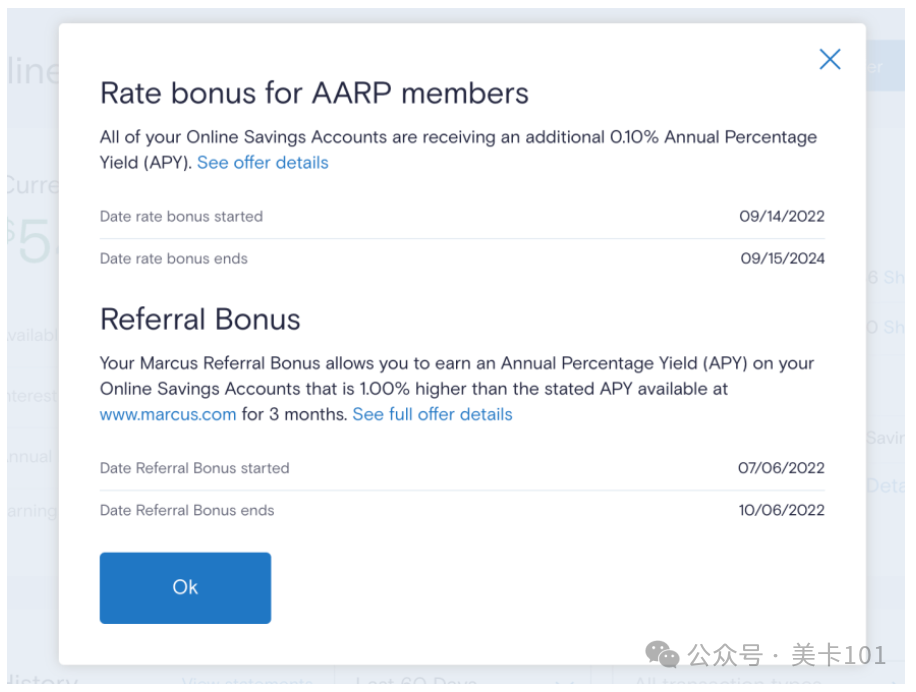
Task: Click the WeChat logo icon in watermark
Action: click(662, 655)
